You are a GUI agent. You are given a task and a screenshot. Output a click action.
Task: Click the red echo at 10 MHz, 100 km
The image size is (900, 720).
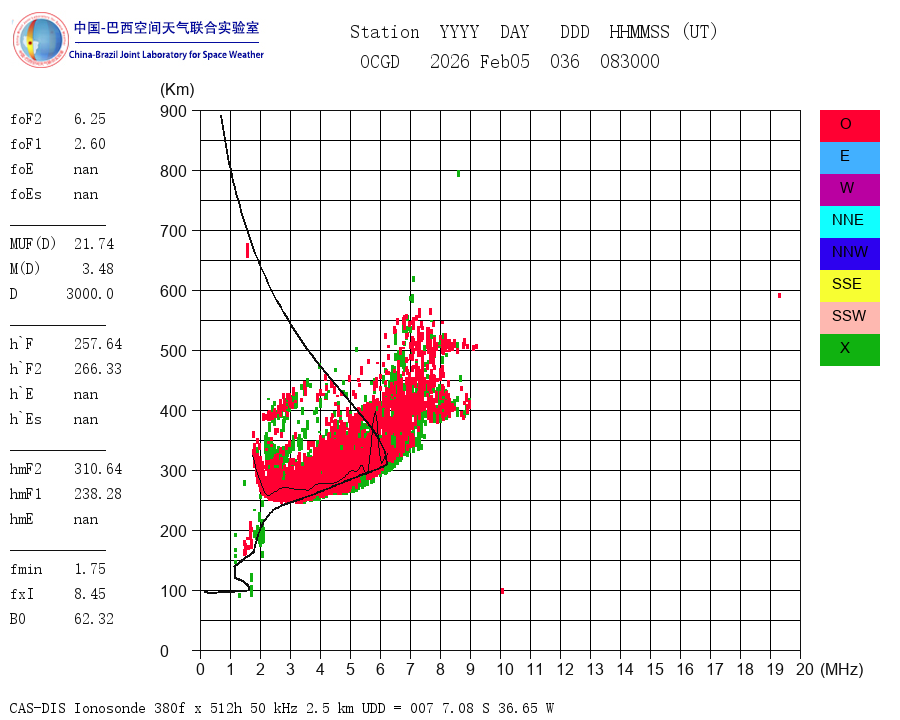502,591
